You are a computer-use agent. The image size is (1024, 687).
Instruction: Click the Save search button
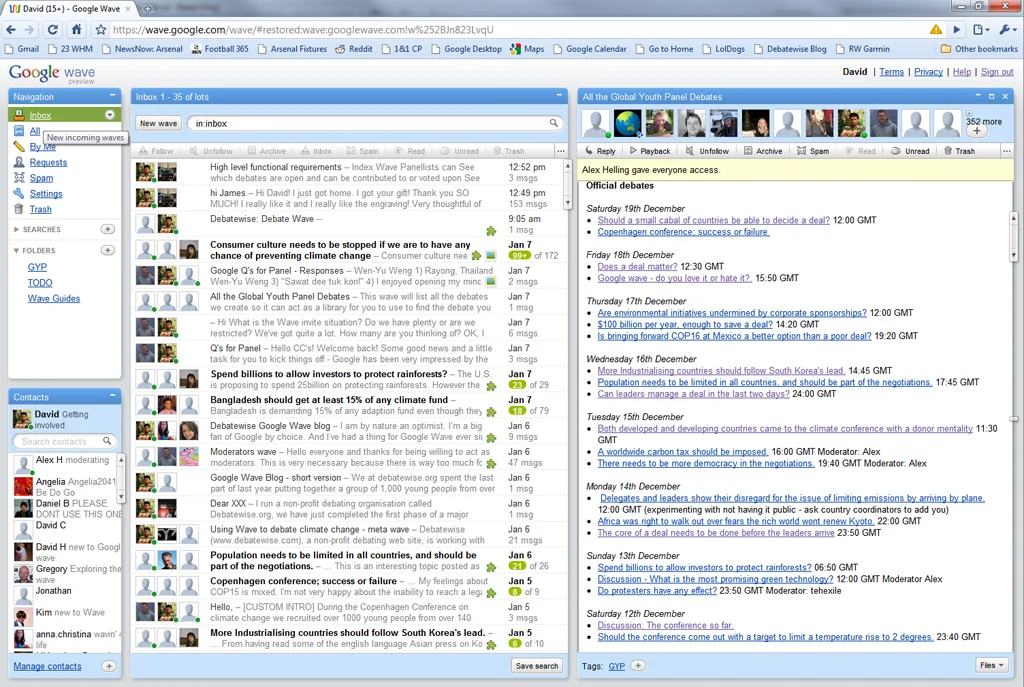pos(537,665)
